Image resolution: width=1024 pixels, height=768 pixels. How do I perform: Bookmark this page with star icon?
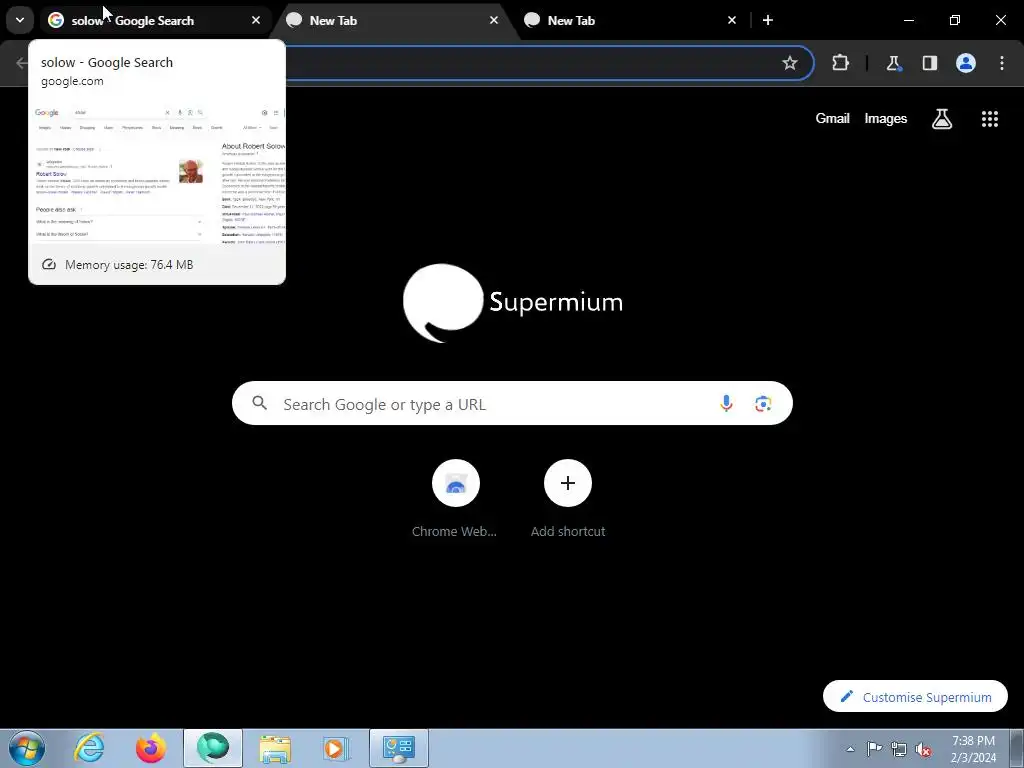(790, 63)
